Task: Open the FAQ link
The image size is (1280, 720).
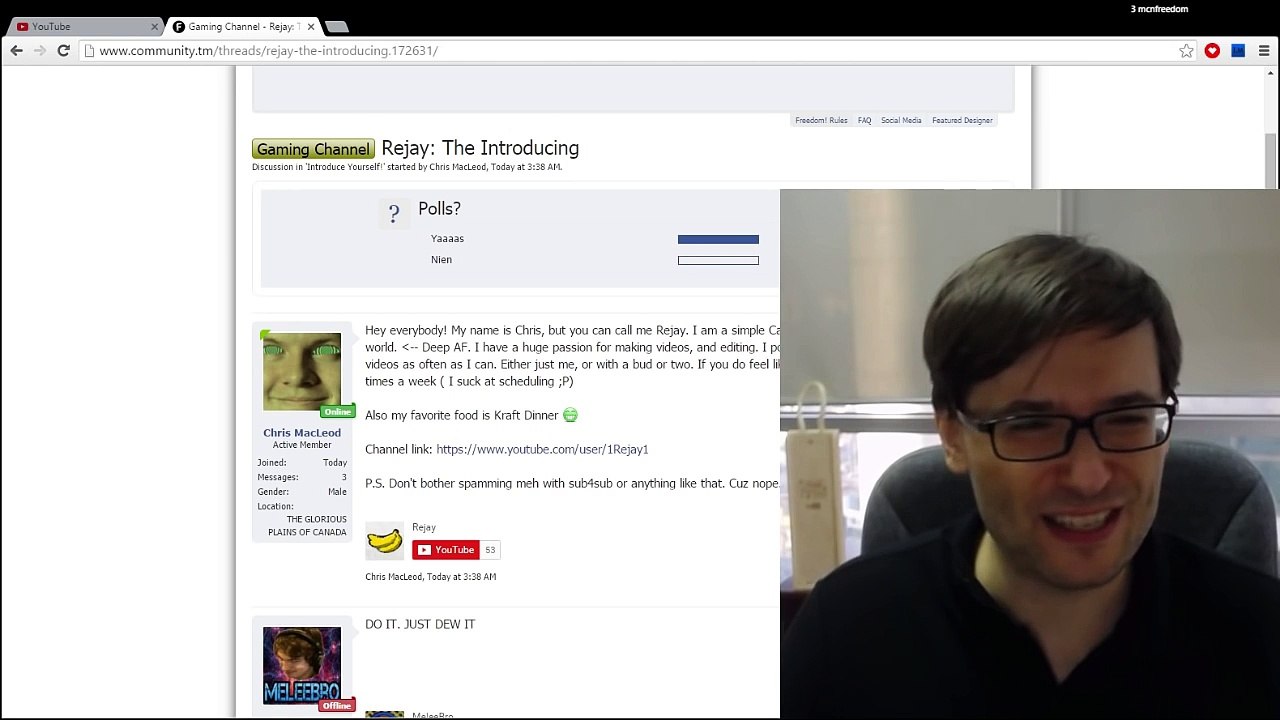Action: 864,120
